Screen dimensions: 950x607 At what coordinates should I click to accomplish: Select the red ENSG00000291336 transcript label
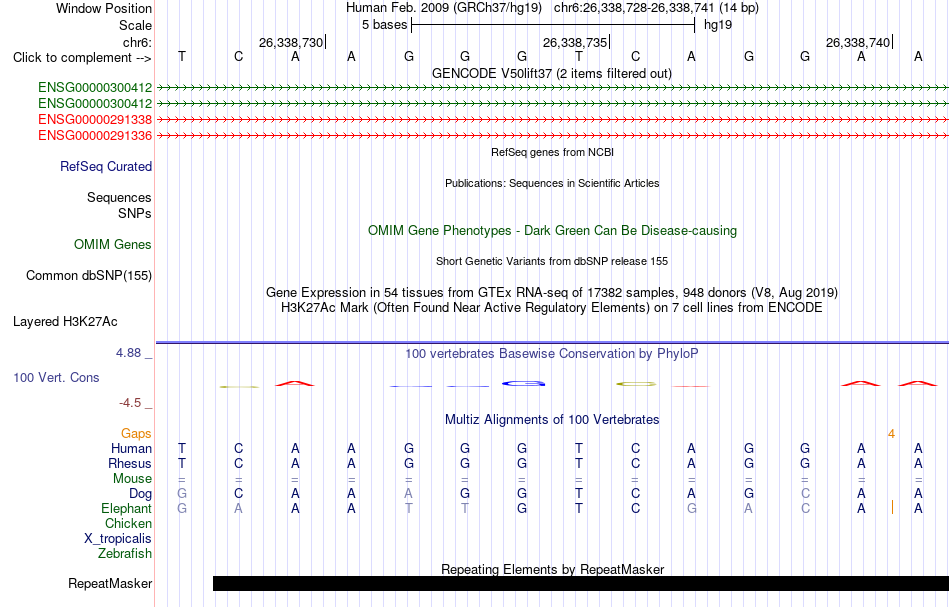(x=95, y=136)
